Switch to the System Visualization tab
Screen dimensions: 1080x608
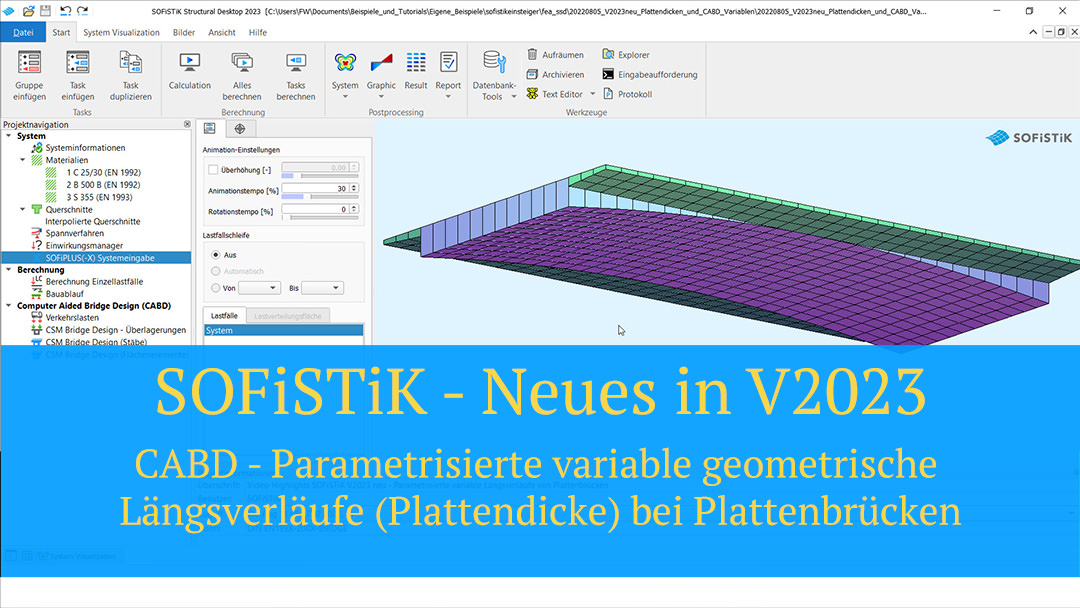[123, 32]
